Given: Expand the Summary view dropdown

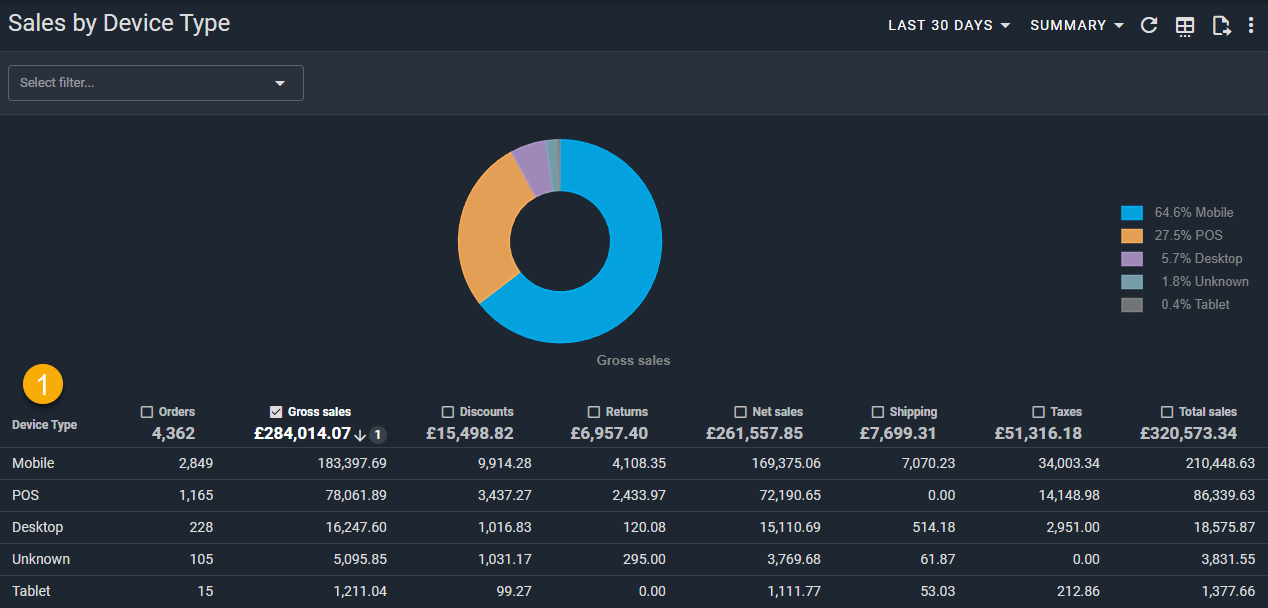Looking at the screenshot, I should click(1077, 26).
